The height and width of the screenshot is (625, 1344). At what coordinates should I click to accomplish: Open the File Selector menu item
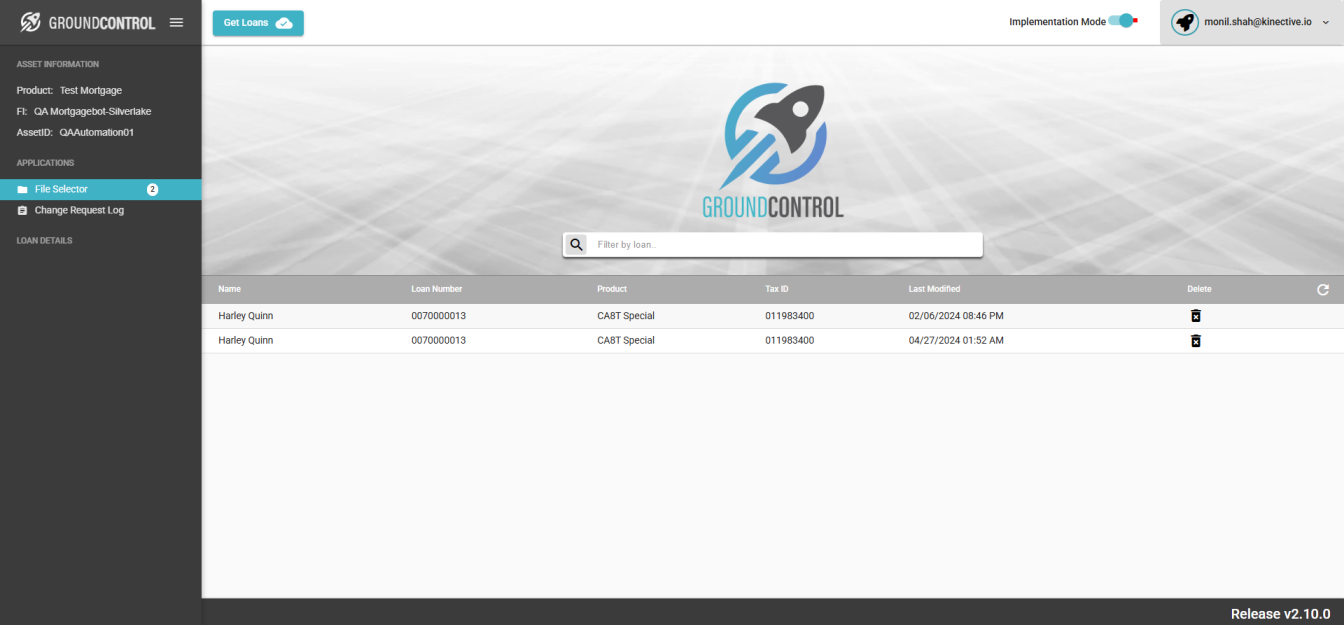point(101,189)
